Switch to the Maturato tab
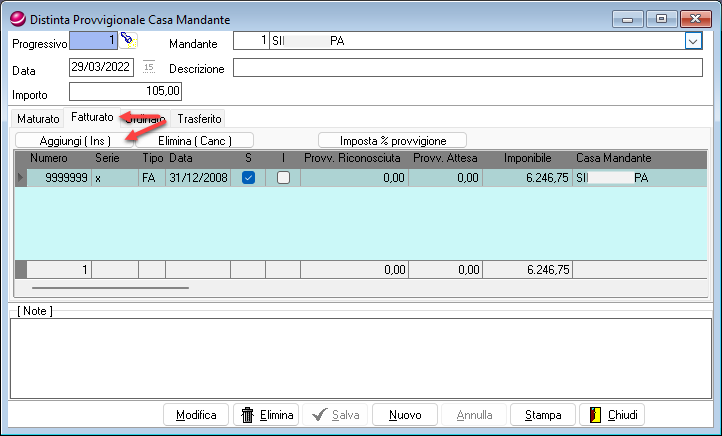Screen dimensions: 722x436 coord(38,118)
